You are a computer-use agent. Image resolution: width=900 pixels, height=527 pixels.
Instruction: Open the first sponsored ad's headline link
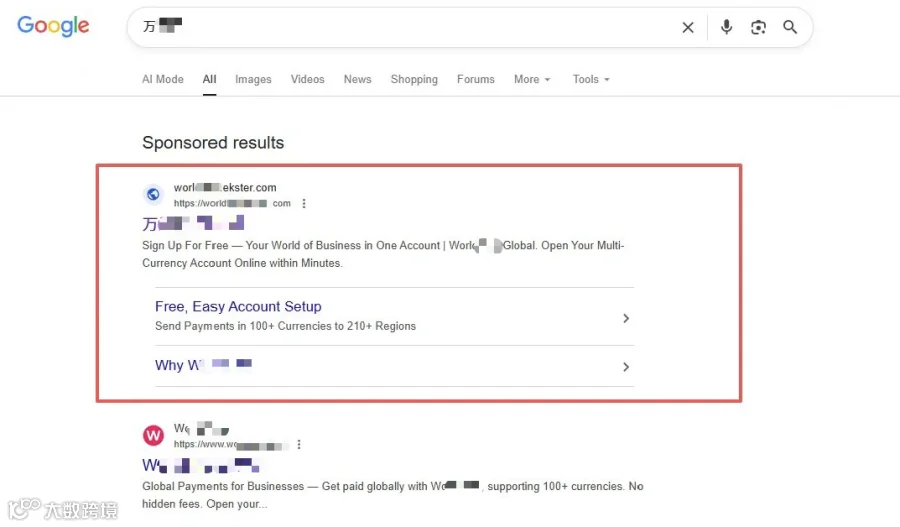193,223
